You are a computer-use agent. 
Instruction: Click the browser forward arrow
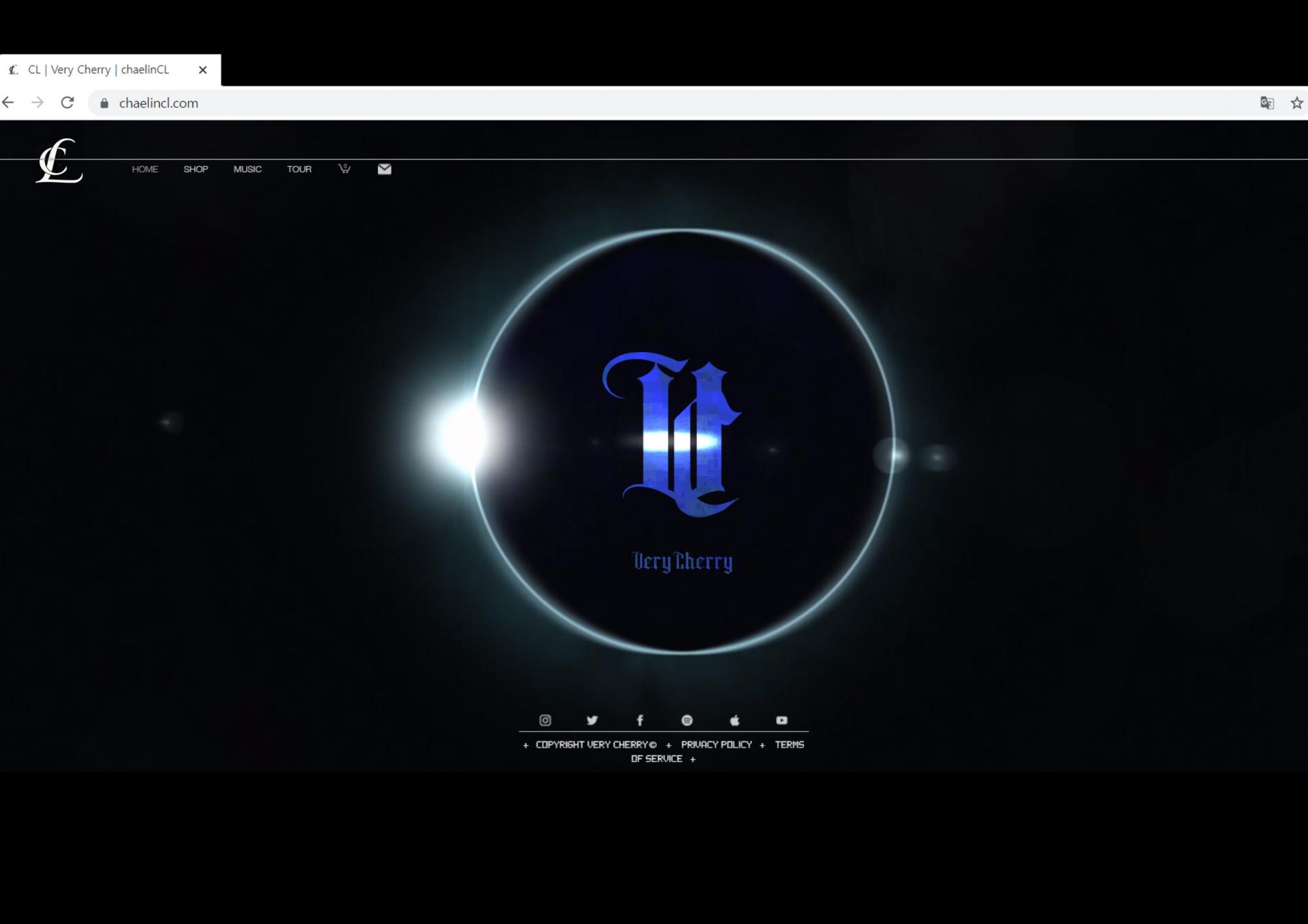37,103
